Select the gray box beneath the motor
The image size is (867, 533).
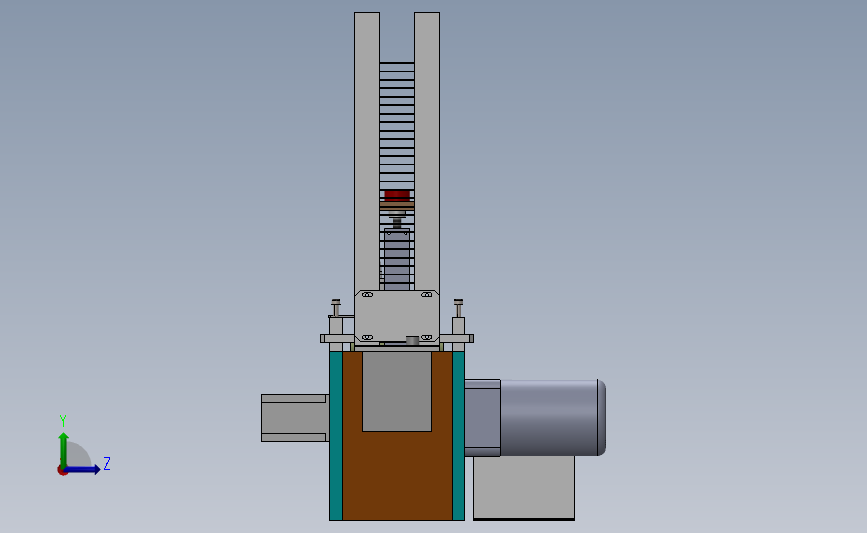click(524, 488)
